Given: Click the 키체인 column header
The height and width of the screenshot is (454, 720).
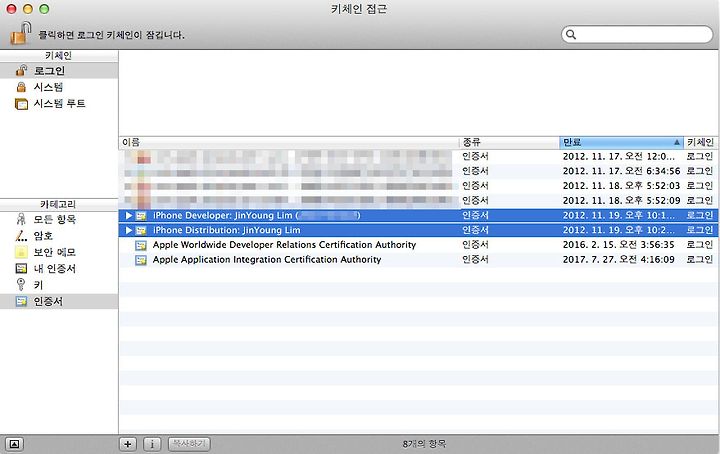Looking at the screenshot, I should (700, 142).
